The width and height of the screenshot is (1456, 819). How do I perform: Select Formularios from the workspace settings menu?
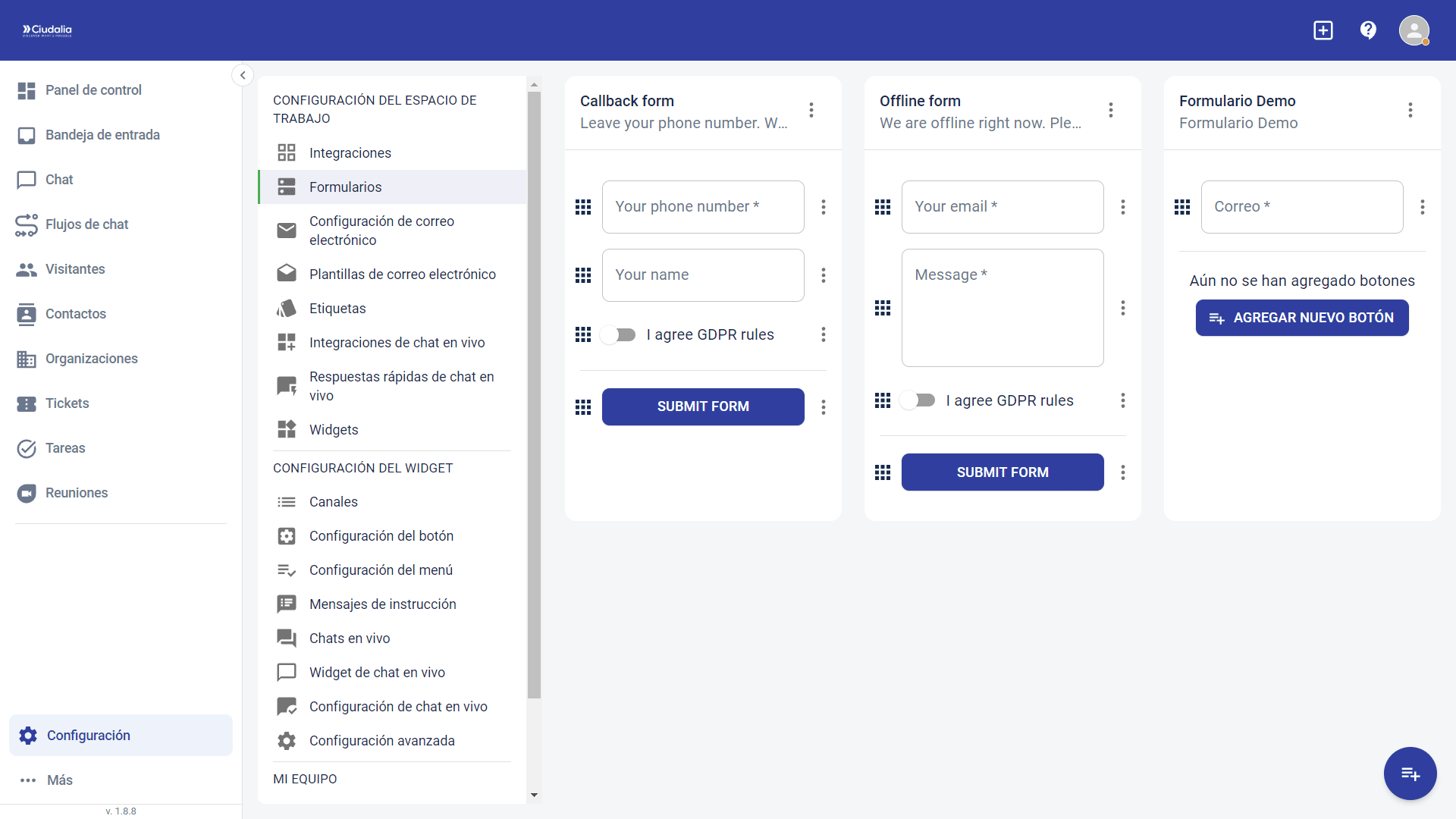click(345, 187)
